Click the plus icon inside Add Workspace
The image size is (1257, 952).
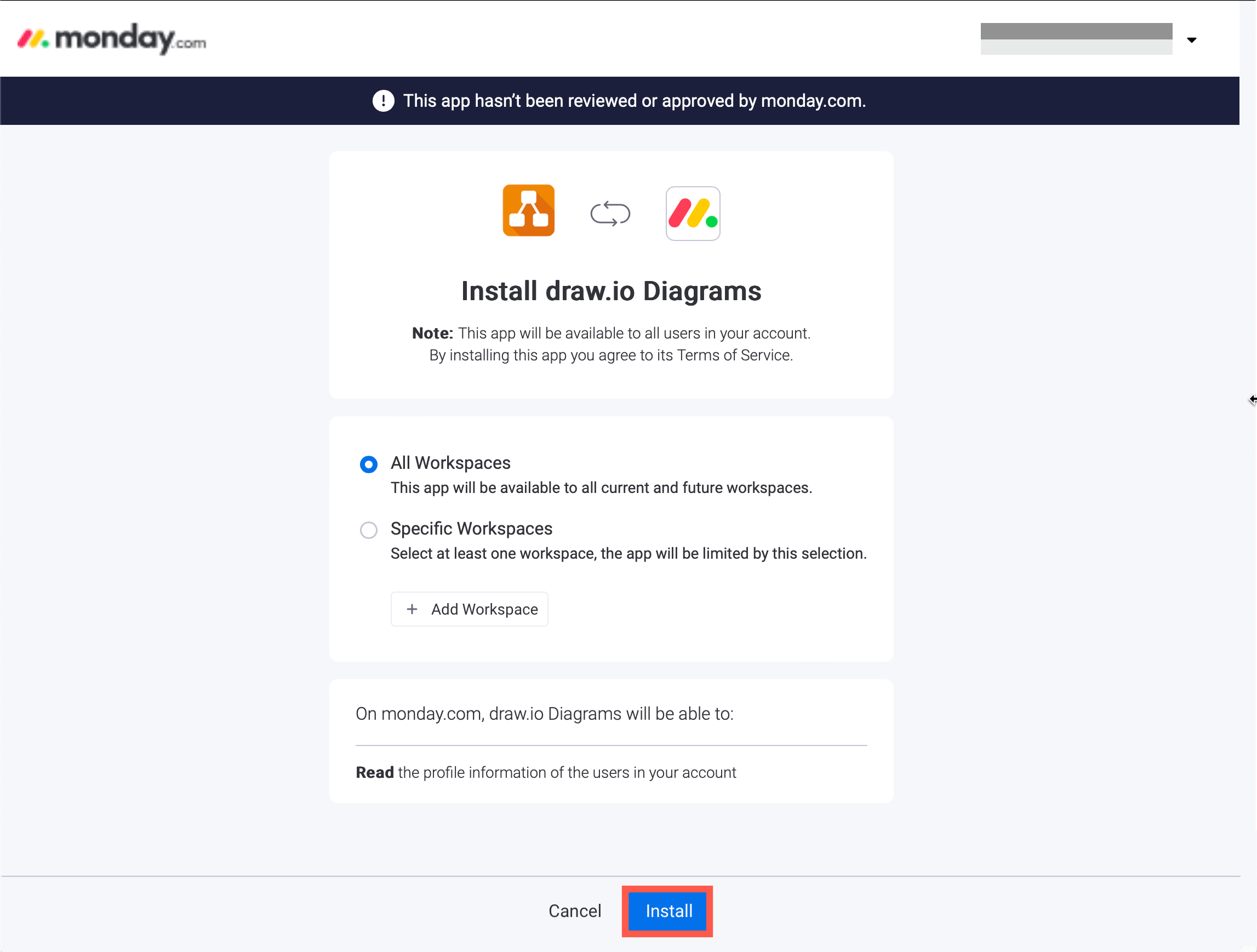(412, 609)
